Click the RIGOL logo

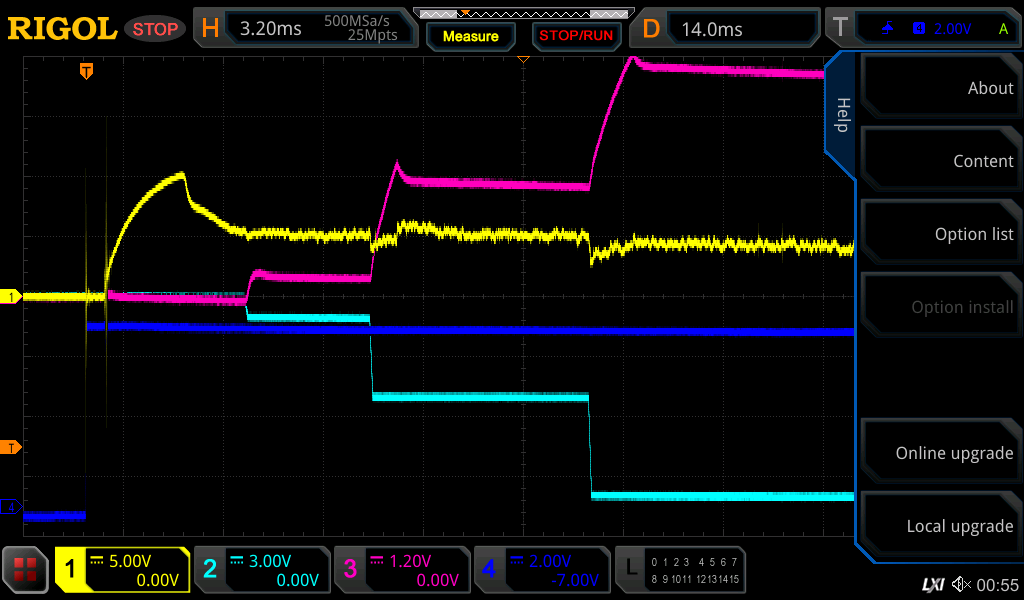[62, 29]
